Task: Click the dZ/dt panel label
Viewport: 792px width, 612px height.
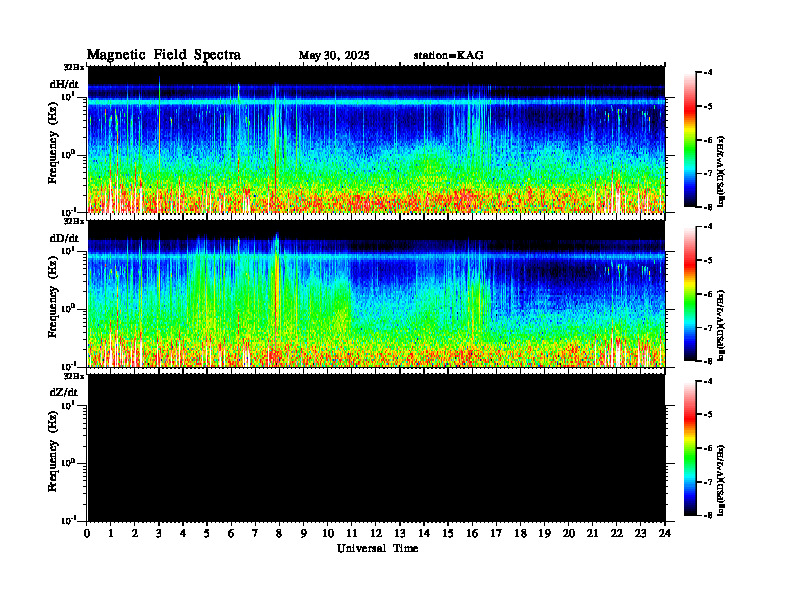Action: pos(64,392)
